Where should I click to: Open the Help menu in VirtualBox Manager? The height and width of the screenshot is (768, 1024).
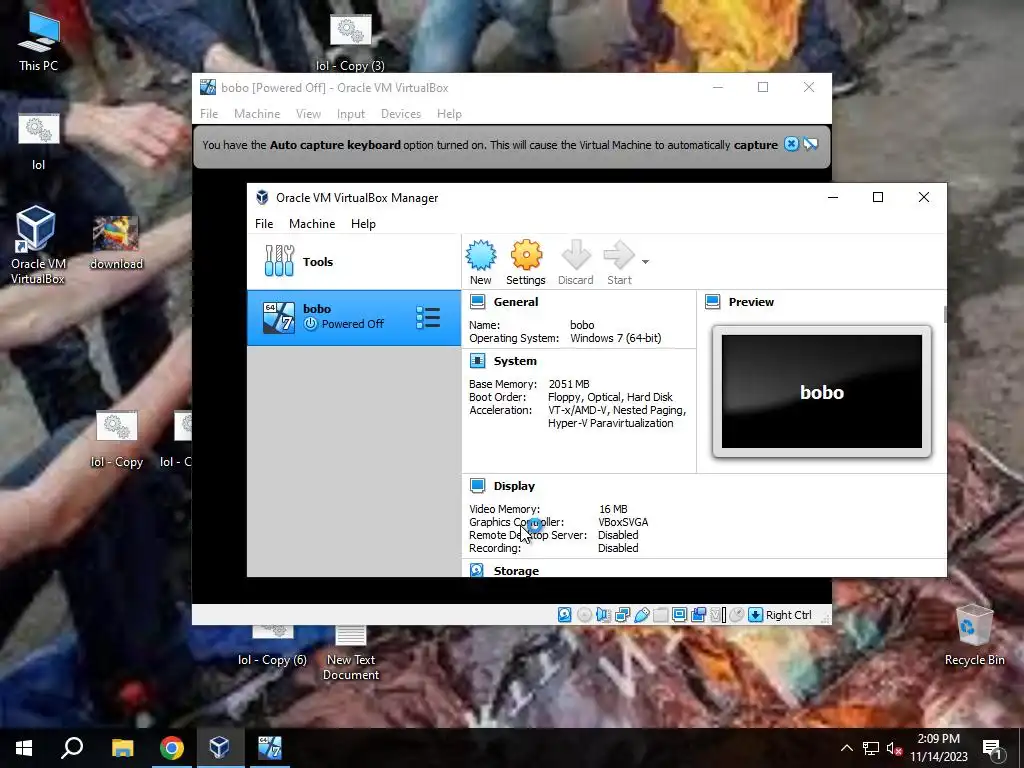363,223
